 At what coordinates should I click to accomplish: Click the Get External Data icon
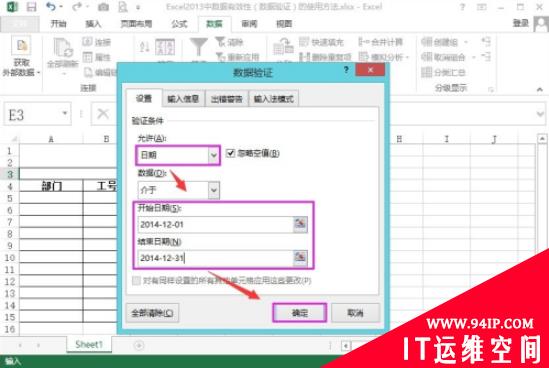[21, 45]
